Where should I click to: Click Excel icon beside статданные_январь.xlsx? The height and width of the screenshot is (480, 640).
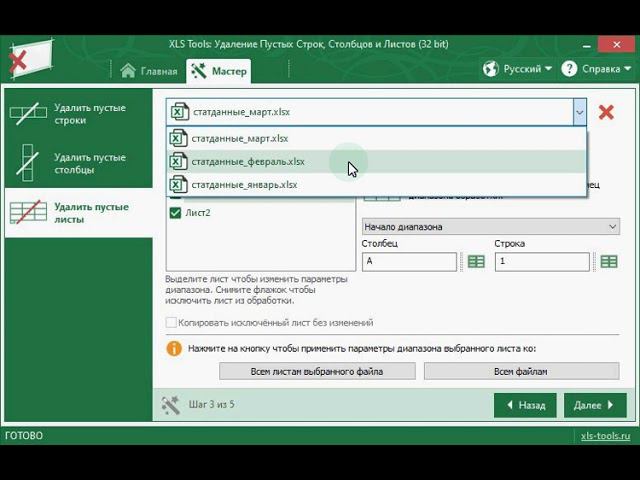178,185
